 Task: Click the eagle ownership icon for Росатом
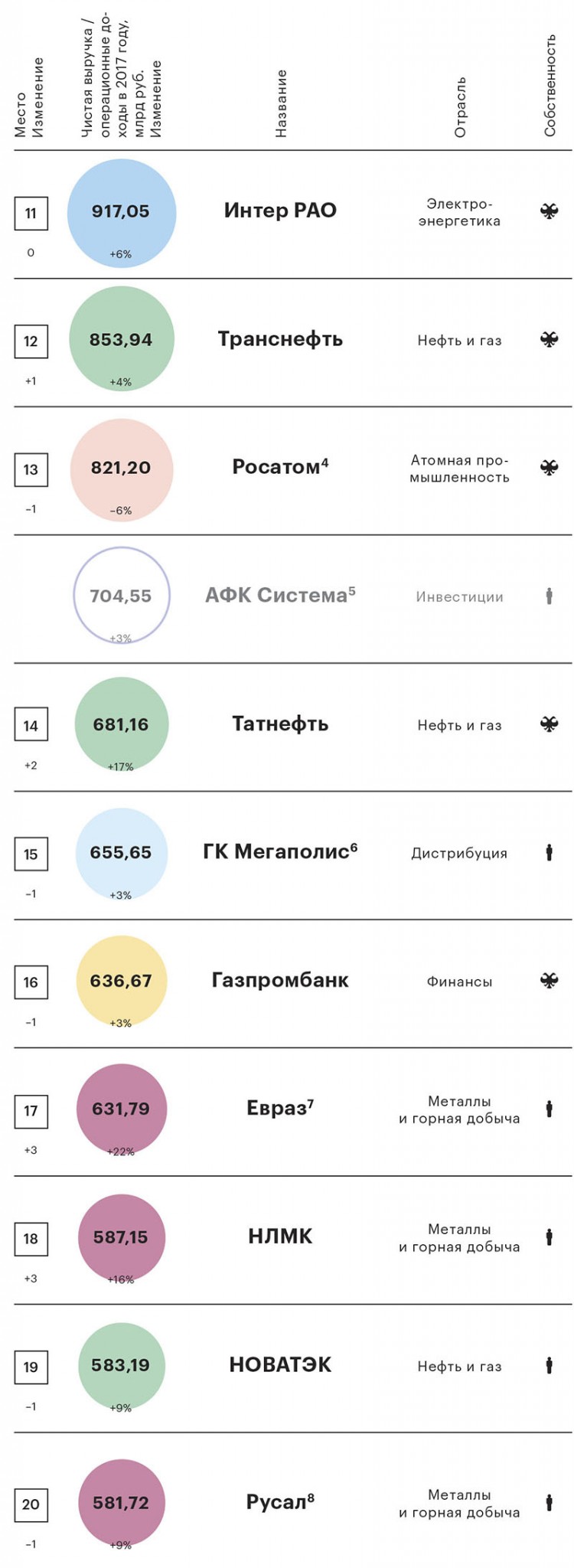pyautogui.click(x=549, y=468)
